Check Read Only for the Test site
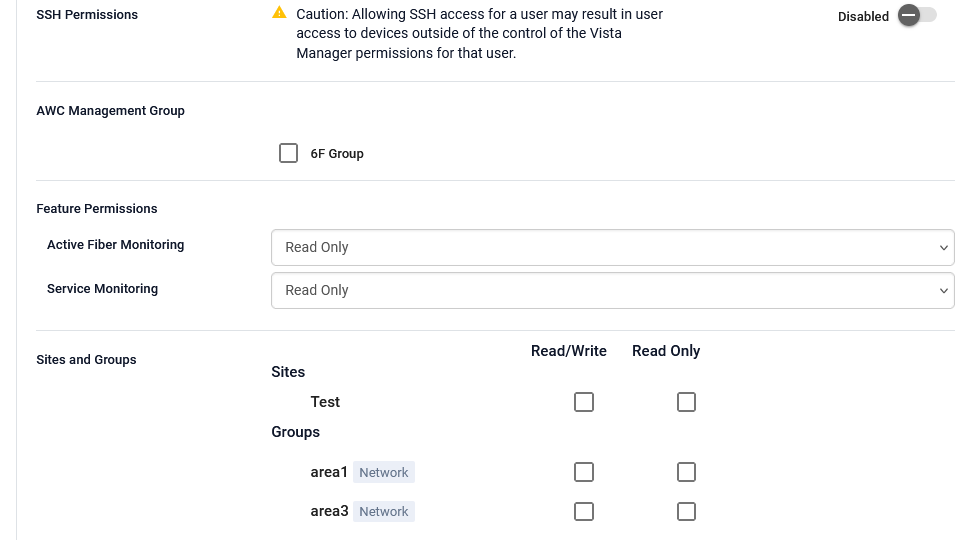Screen dimensions: 959x540 (x=686, y=402)
